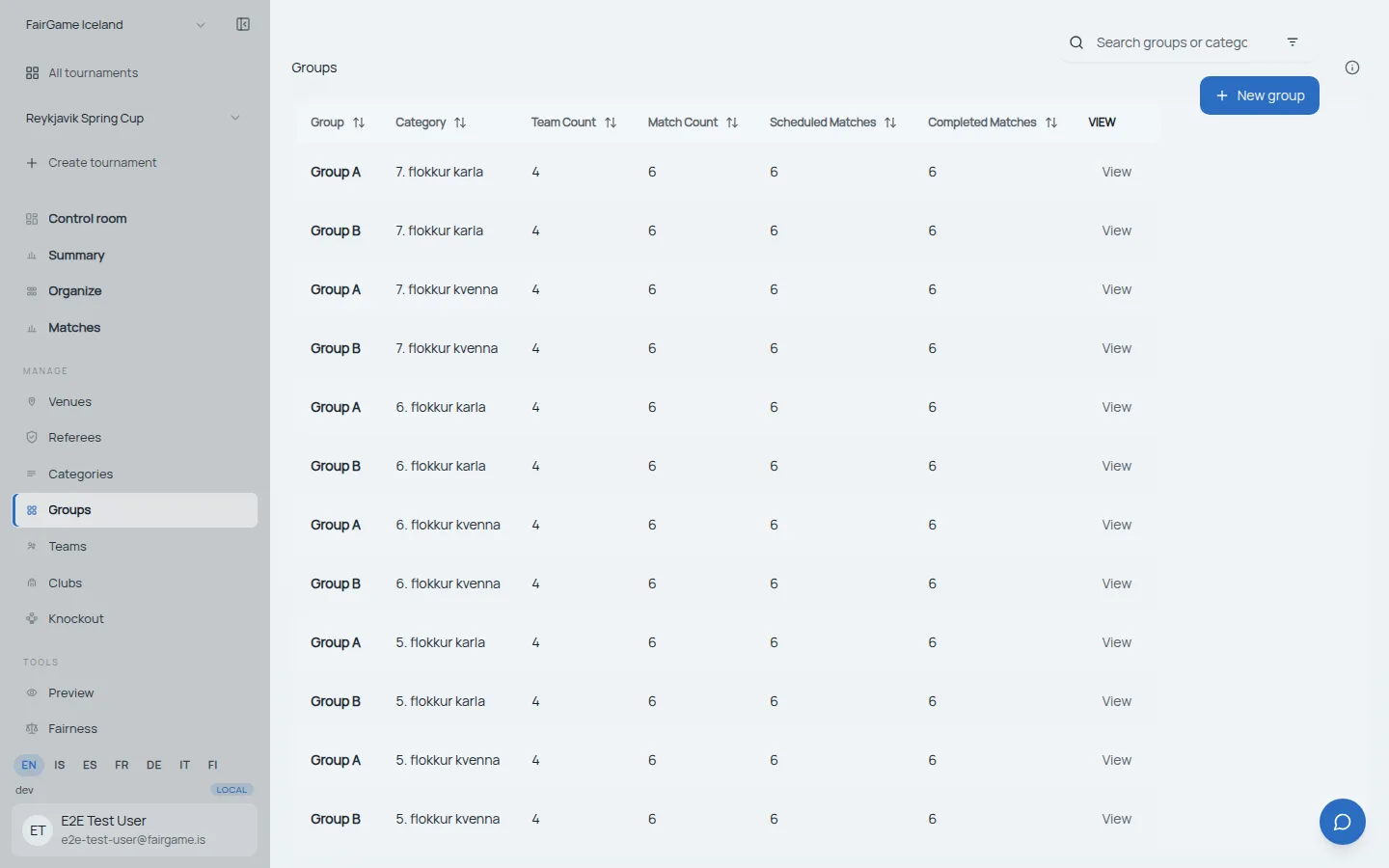Screen dimensions: 1389x868
Task: Click the Knockout bracket icon
Action: click(32, 619)
